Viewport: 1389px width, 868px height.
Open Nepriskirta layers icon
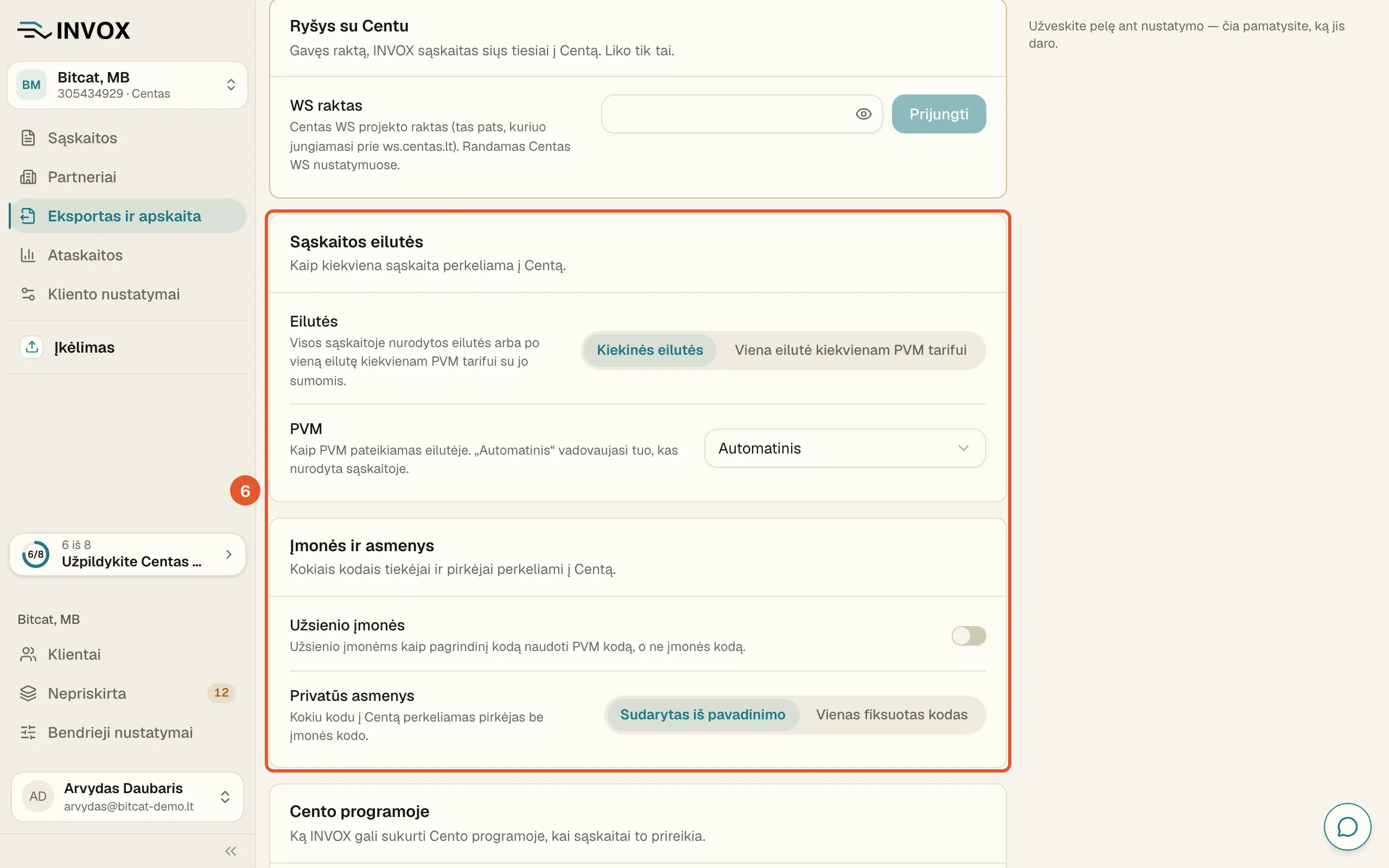(x=28, y=693)
